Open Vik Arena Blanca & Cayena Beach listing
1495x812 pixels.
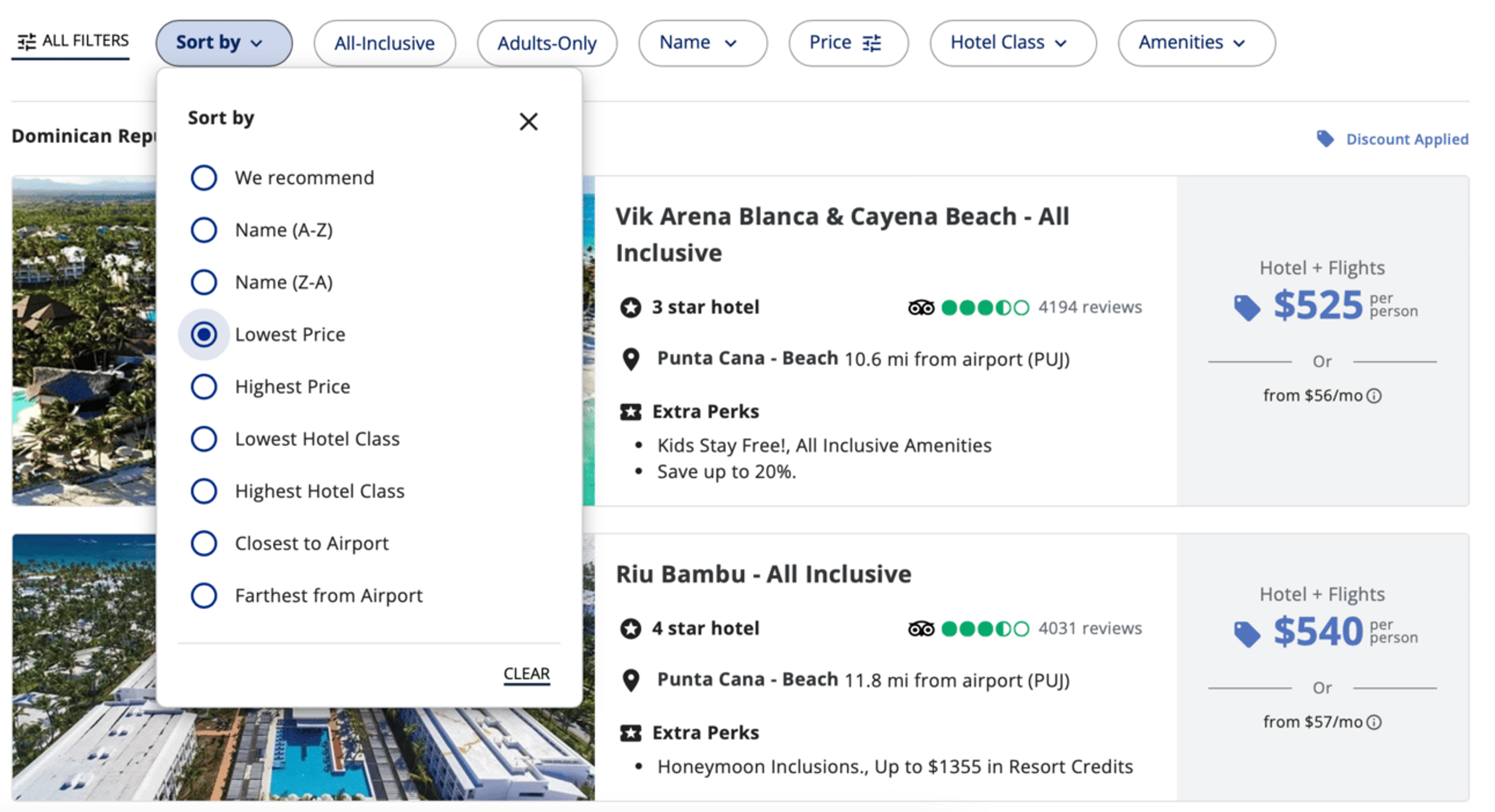tap(842, 234)
